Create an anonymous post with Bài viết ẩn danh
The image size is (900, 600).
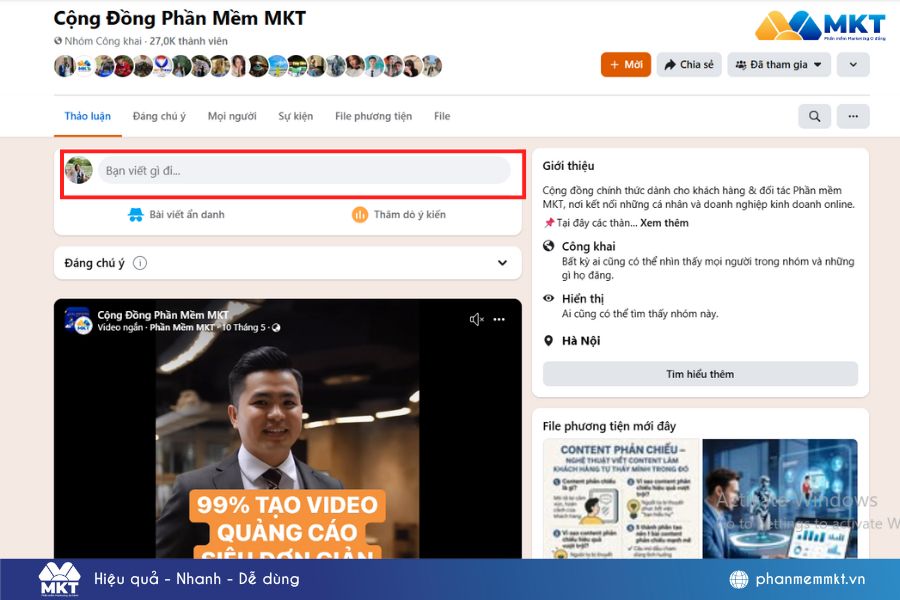[176, 215]
